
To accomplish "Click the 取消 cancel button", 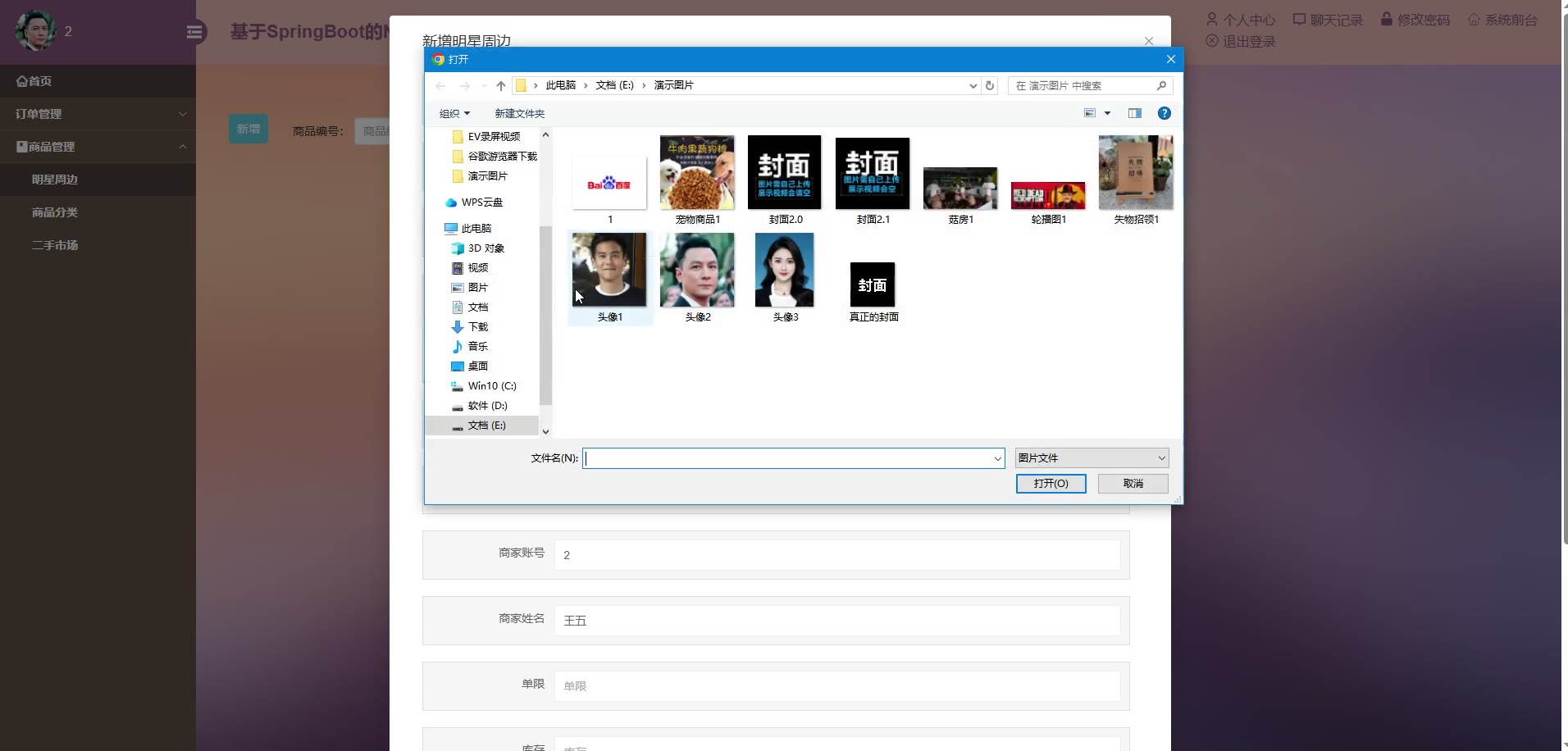I will (1133, 484).
